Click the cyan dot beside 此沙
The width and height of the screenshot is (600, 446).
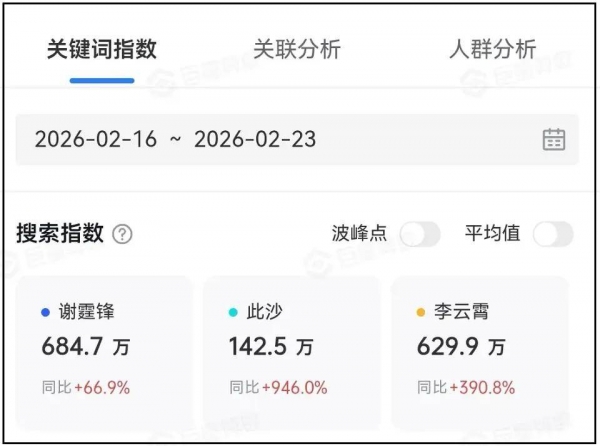tap(233, 312)
